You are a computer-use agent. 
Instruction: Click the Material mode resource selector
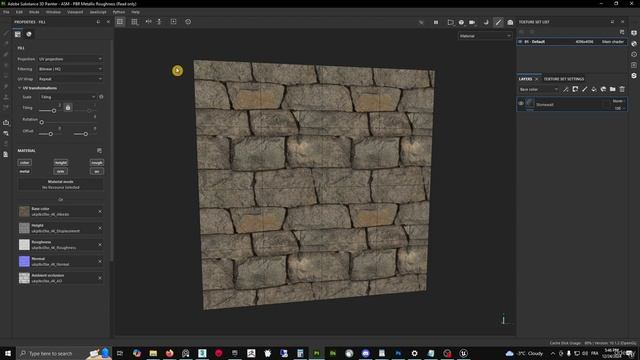[x=60, y=184]
